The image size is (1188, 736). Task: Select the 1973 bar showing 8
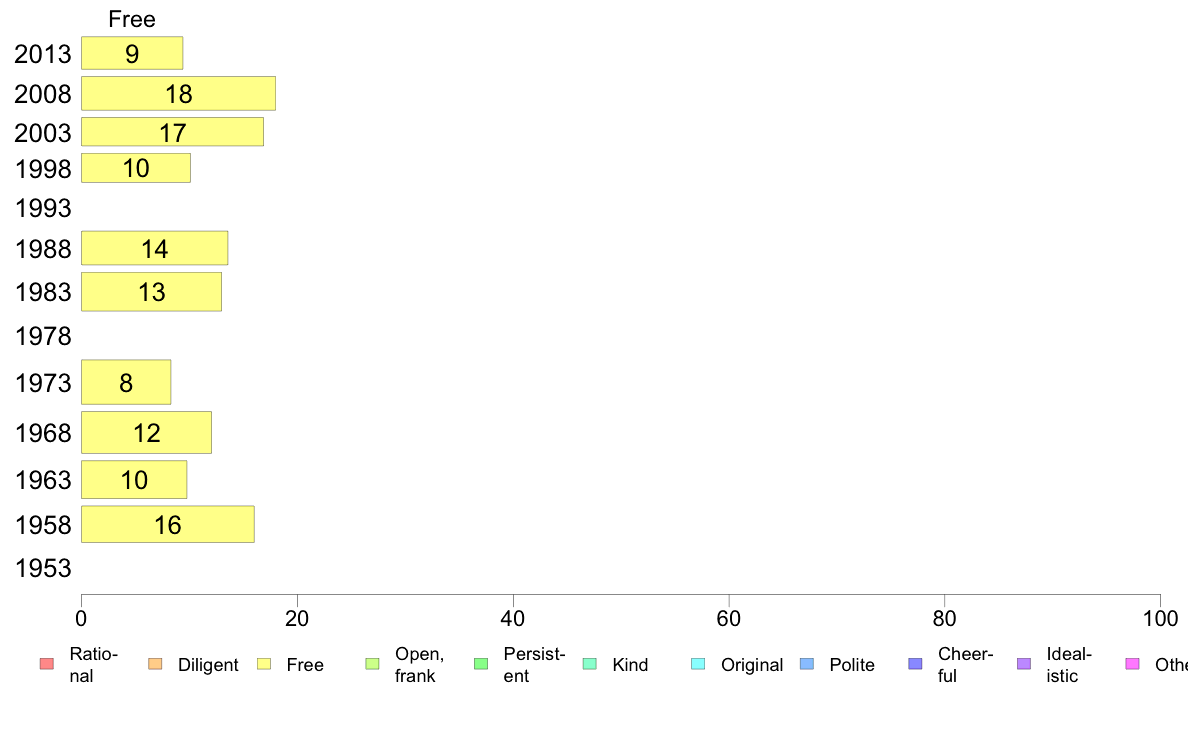(x=126, y=382)
